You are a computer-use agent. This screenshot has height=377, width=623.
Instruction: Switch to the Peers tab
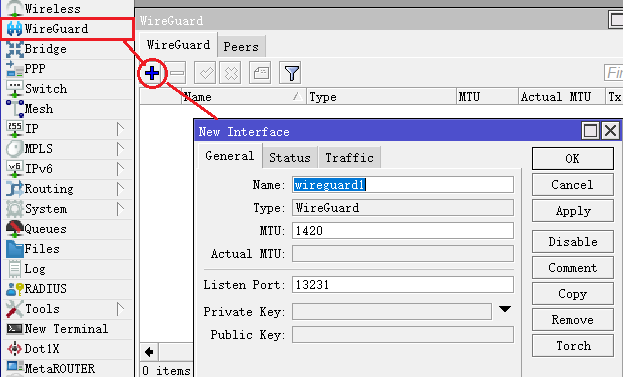point(241,46)
